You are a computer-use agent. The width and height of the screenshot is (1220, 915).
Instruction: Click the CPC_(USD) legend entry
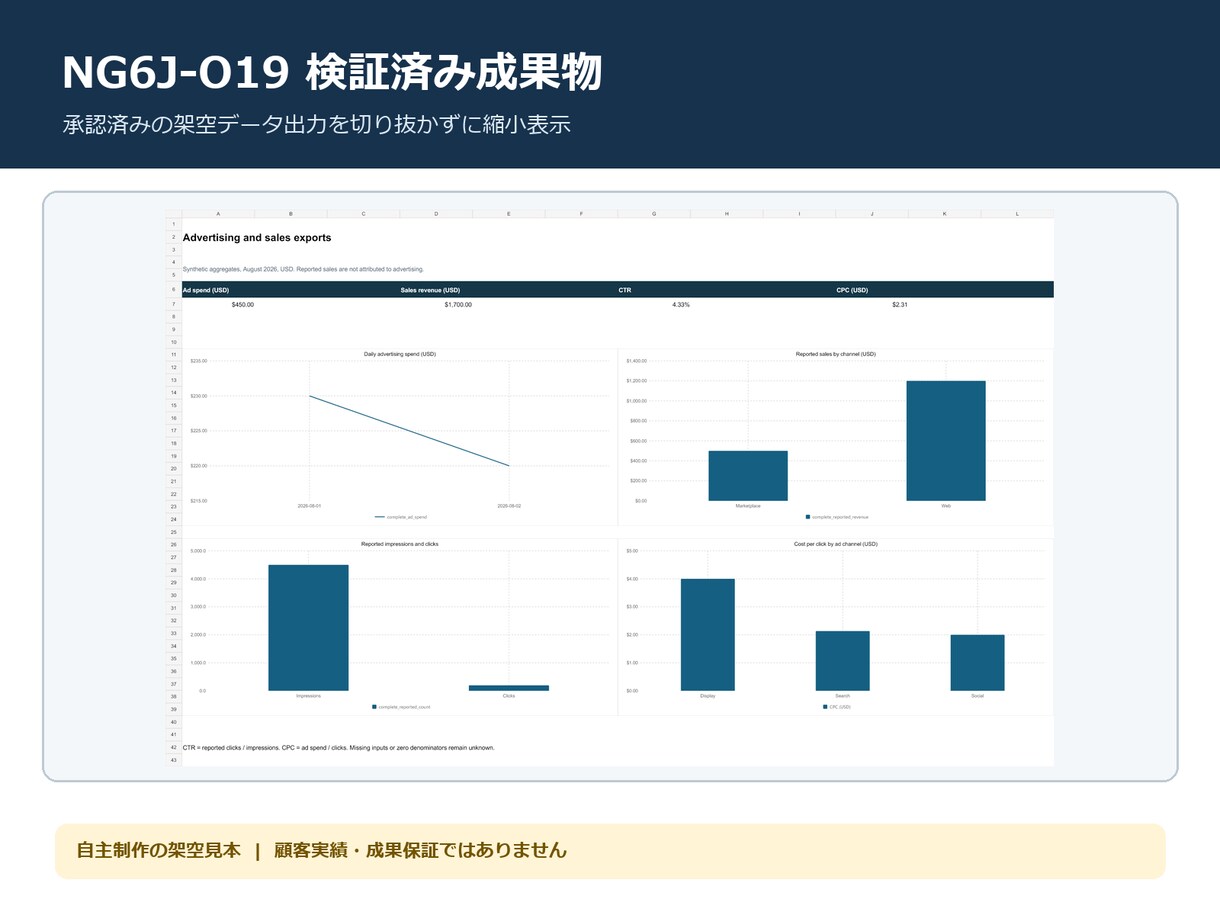pyautogui.click(x=837, y=707)
